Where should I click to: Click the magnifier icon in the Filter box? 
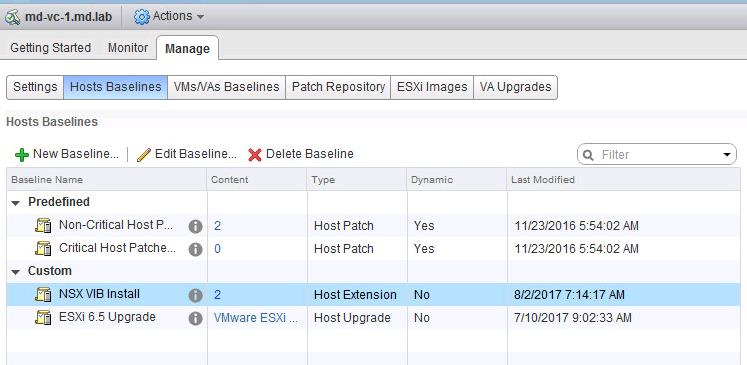588,155
